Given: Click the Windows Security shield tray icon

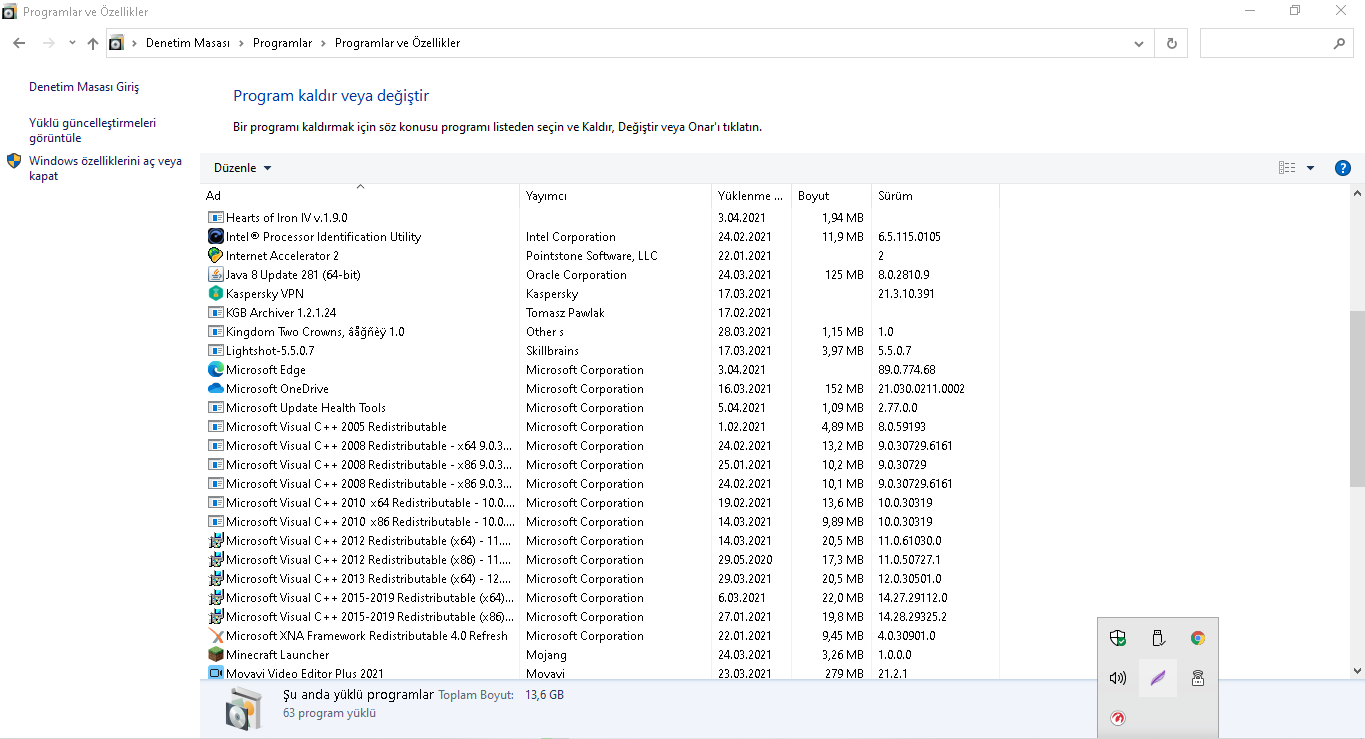Looking at the screenshot, I should click(x=1118, y=638).
